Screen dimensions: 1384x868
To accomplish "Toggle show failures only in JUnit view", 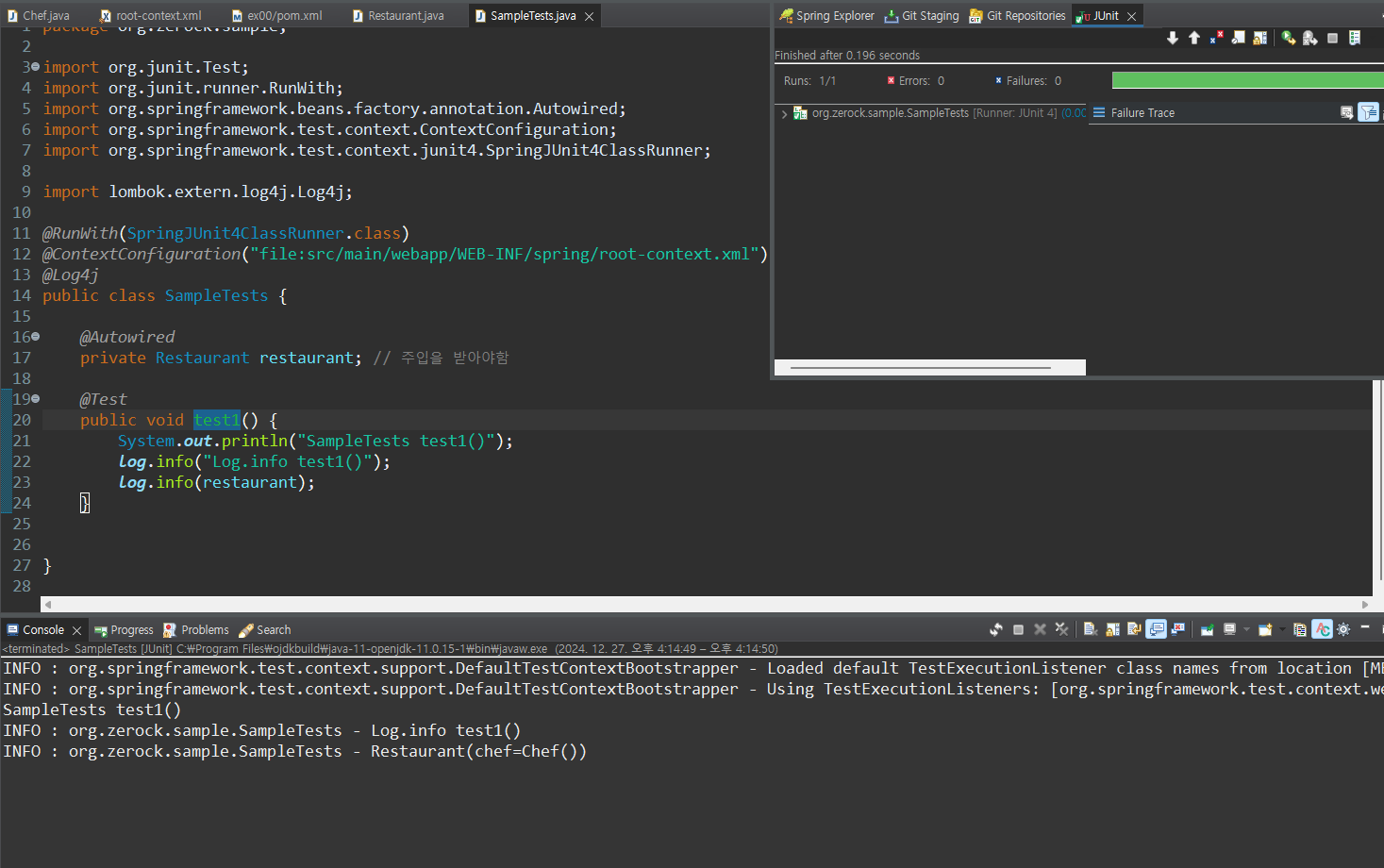I will (1216, 38).
